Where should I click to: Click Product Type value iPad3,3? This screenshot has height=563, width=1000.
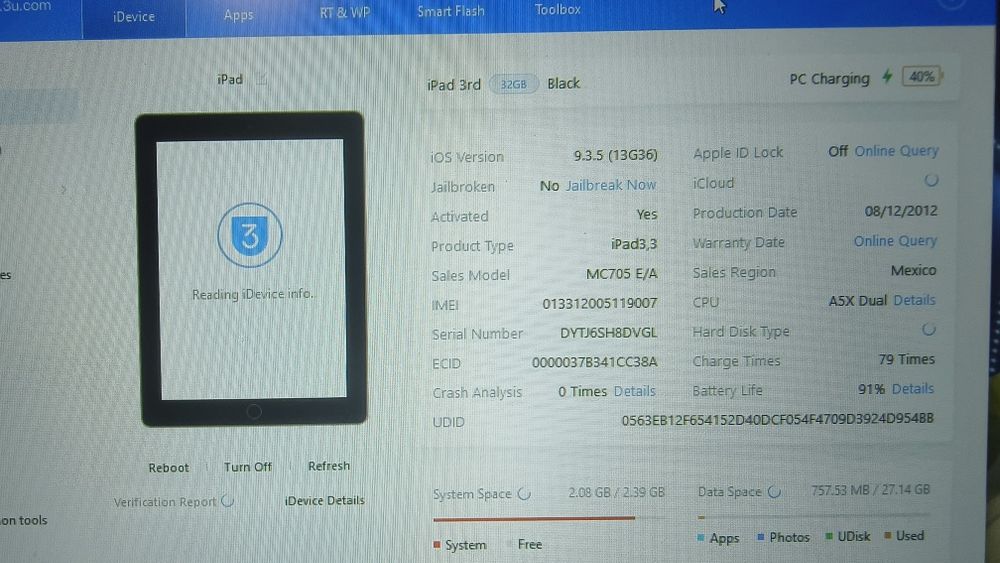tap(634, 244)
